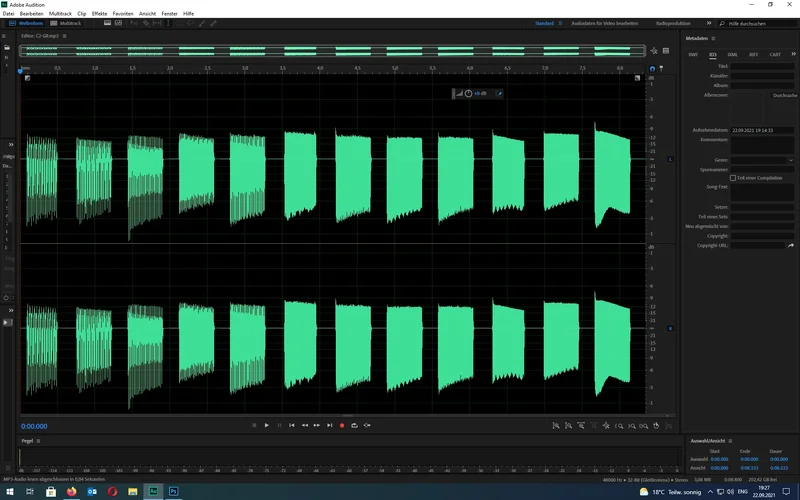800x500 pixels.
Task: Open the Effekte menu
Action: coord(100,13)
